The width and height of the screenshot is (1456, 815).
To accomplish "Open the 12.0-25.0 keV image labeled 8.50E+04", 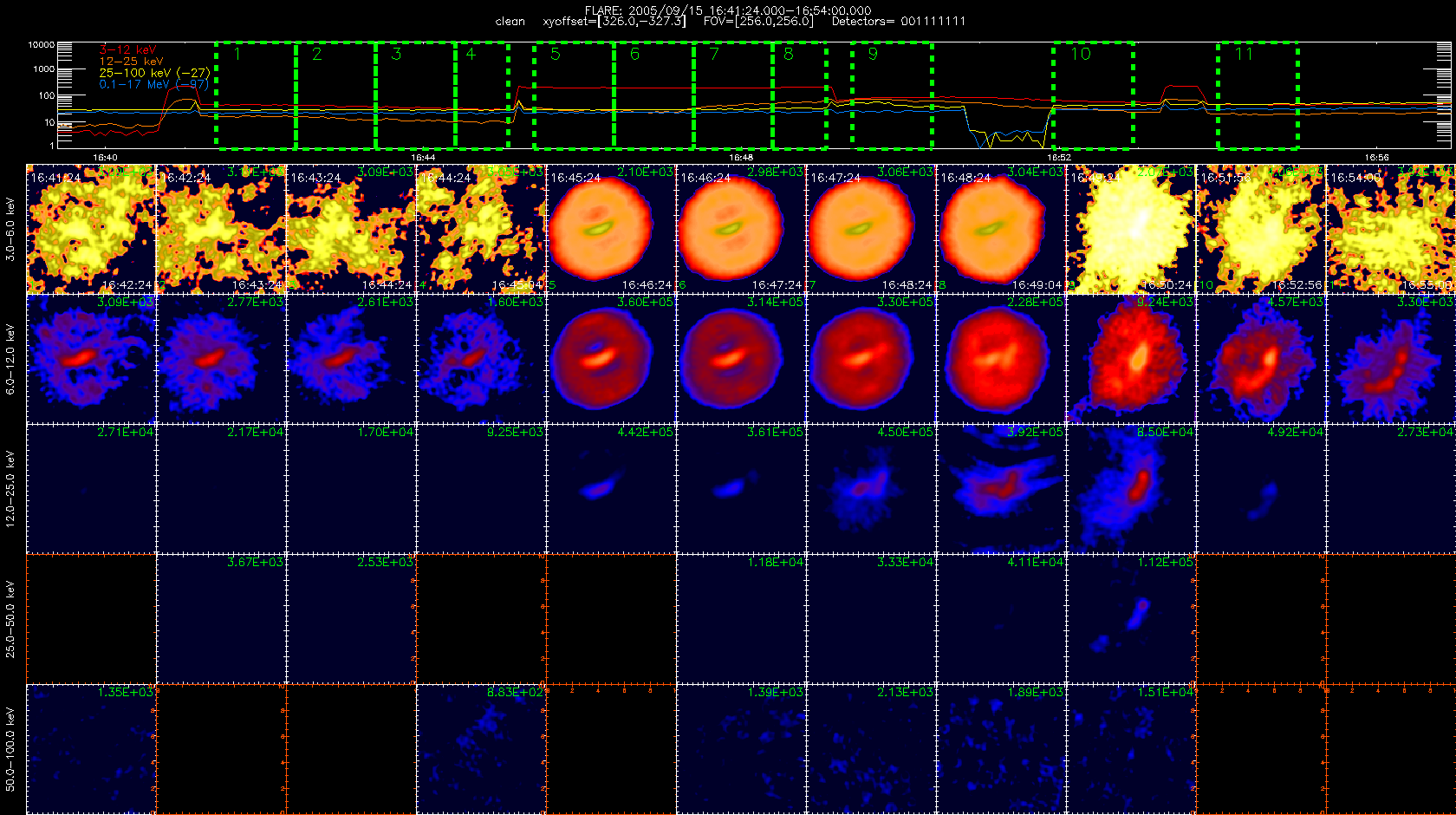I will pyautogui.click(x=1131, y=489).
